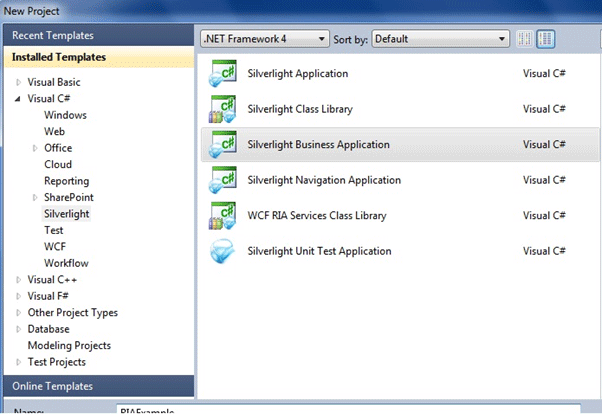Expand the Database node arrow

pos(18,329)
